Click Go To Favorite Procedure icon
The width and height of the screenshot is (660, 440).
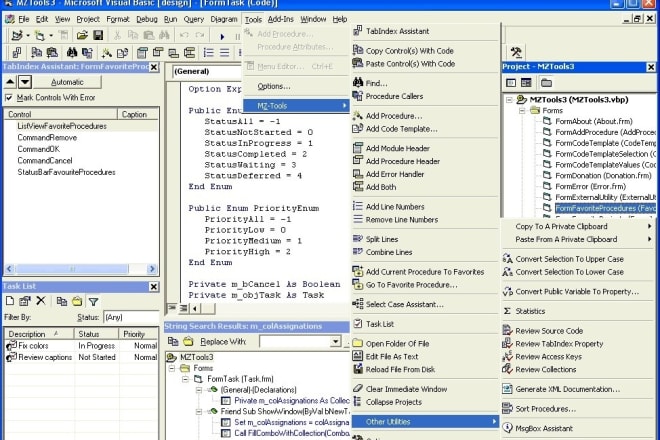click(x=358, y=284)
